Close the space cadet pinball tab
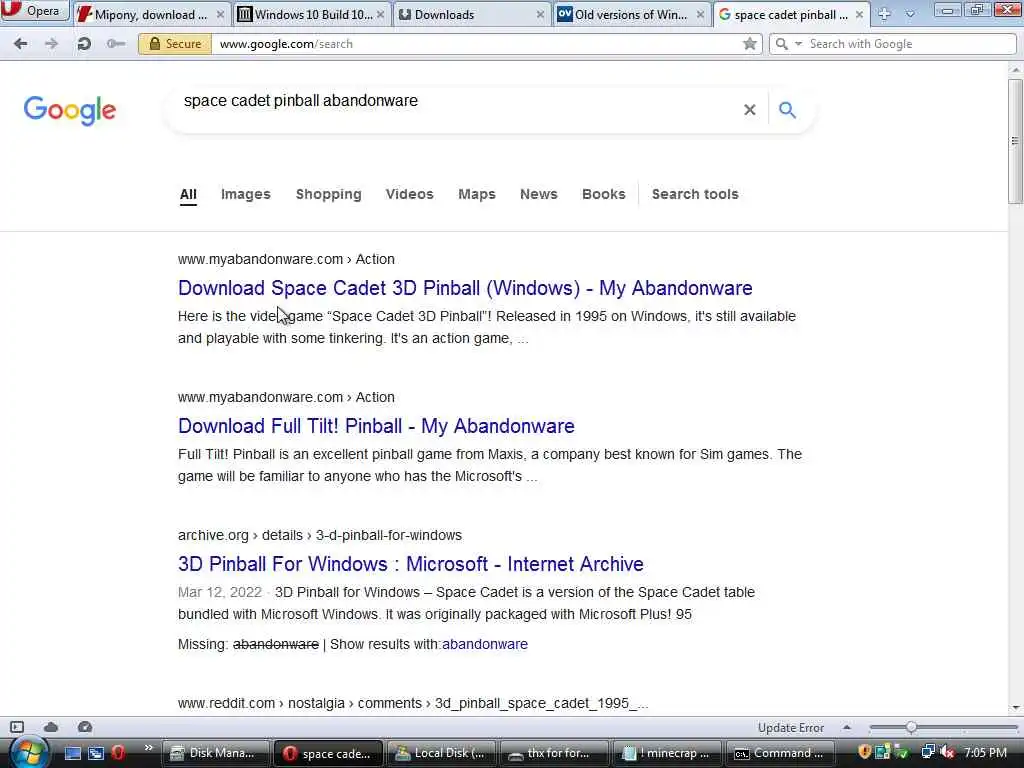Viewport: 1024px width, 768px height. tap(859, 14)
